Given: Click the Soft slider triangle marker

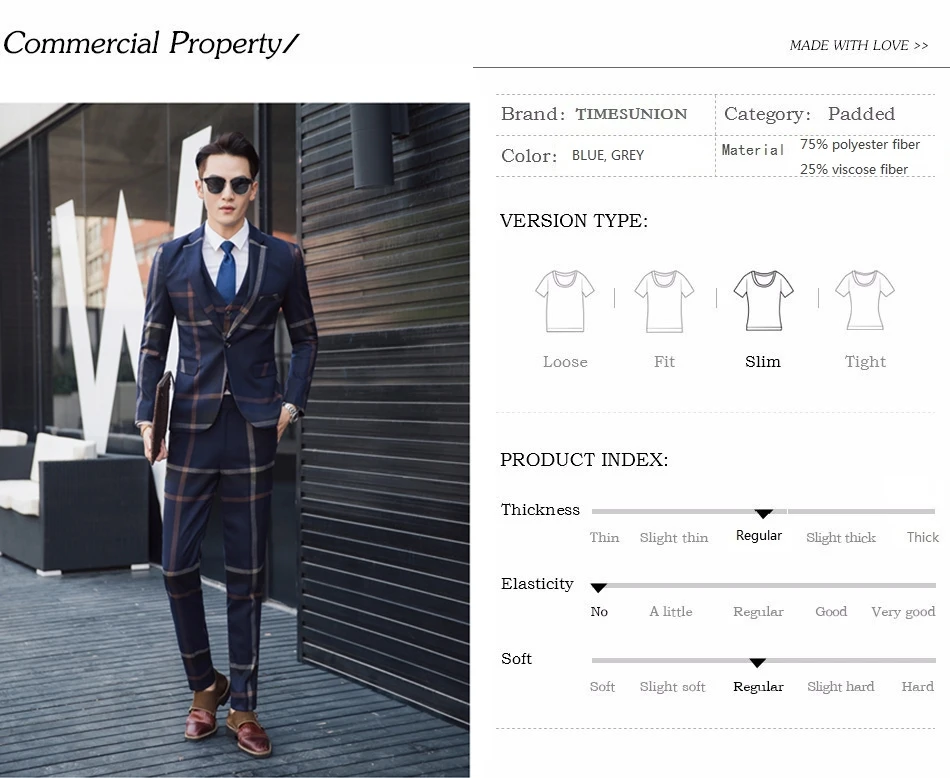Looking at the screenshot, I should [757, 663].
